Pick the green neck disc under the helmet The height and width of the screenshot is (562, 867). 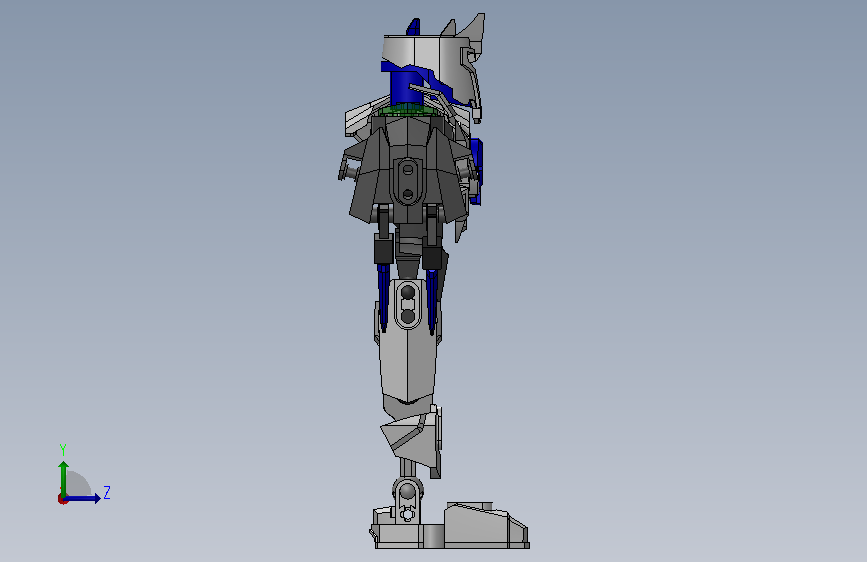[x=408, y=110]
